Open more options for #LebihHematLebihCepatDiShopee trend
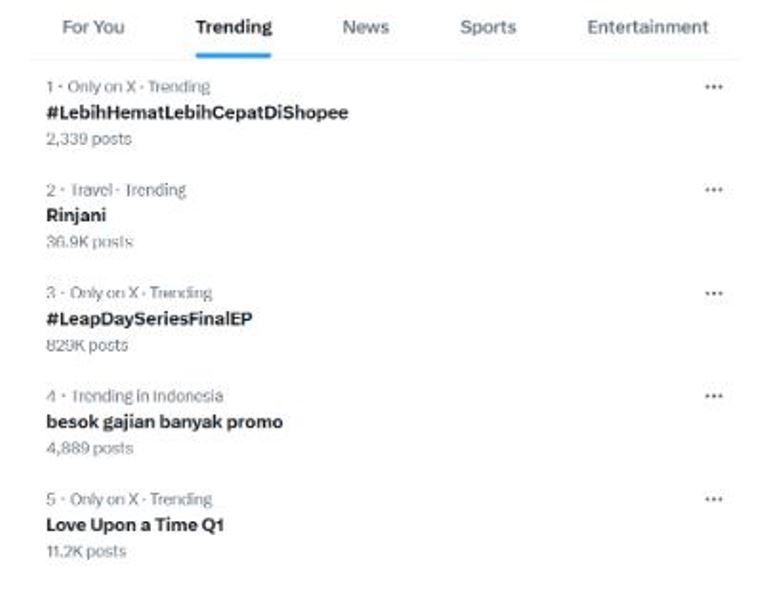Image resolution: width=768 pixels, height=606 pixels. (x=713, y=87)
